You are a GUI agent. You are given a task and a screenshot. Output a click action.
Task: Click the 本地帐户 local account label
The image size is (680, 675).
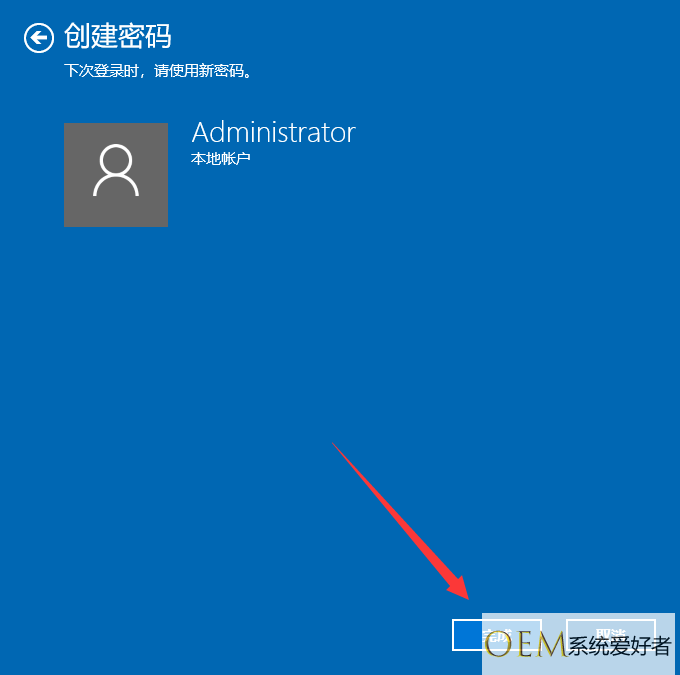(221, 159)
